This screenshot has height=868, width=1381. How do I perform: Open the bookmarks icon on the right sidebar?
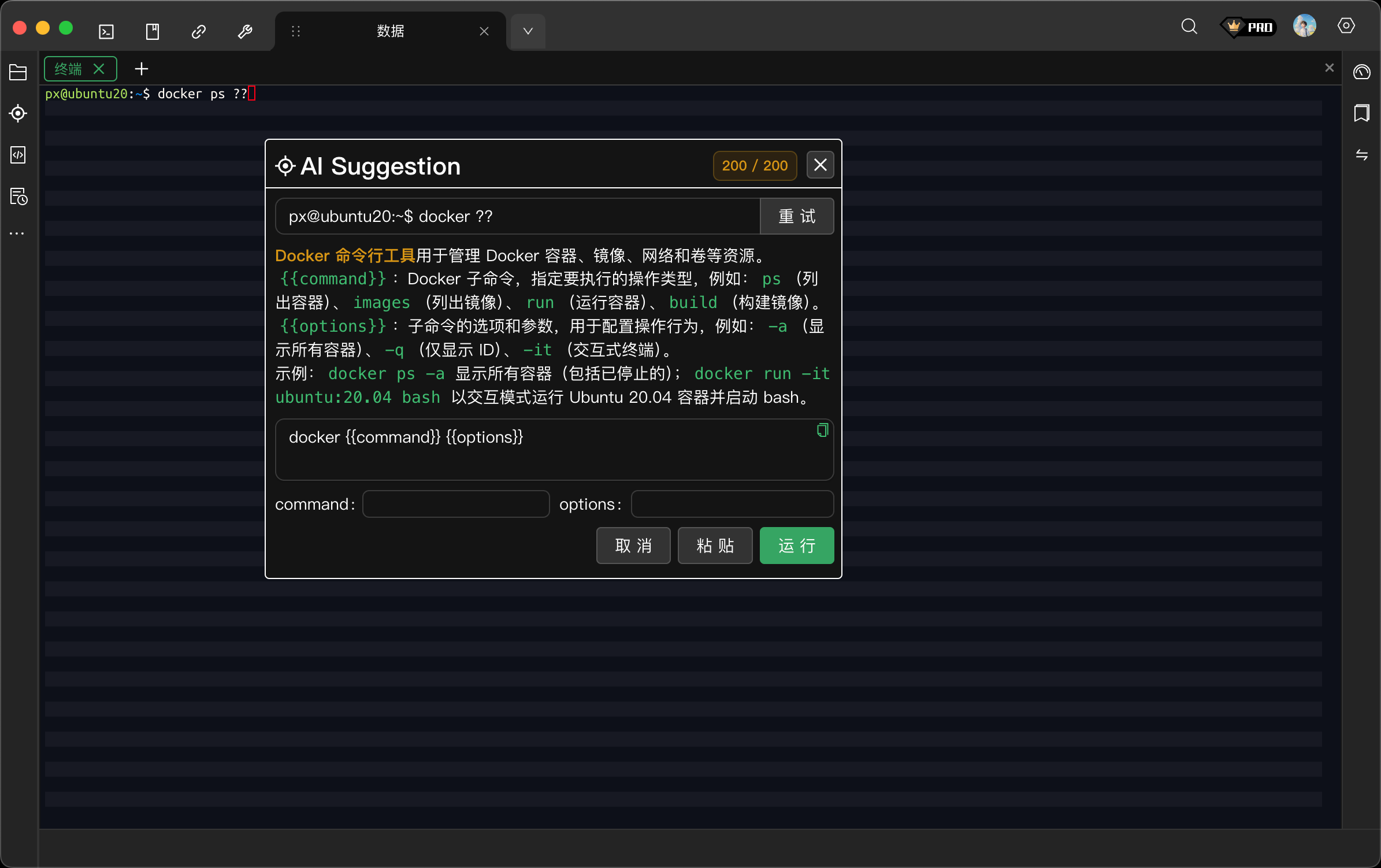click(x=1362, y=113)
